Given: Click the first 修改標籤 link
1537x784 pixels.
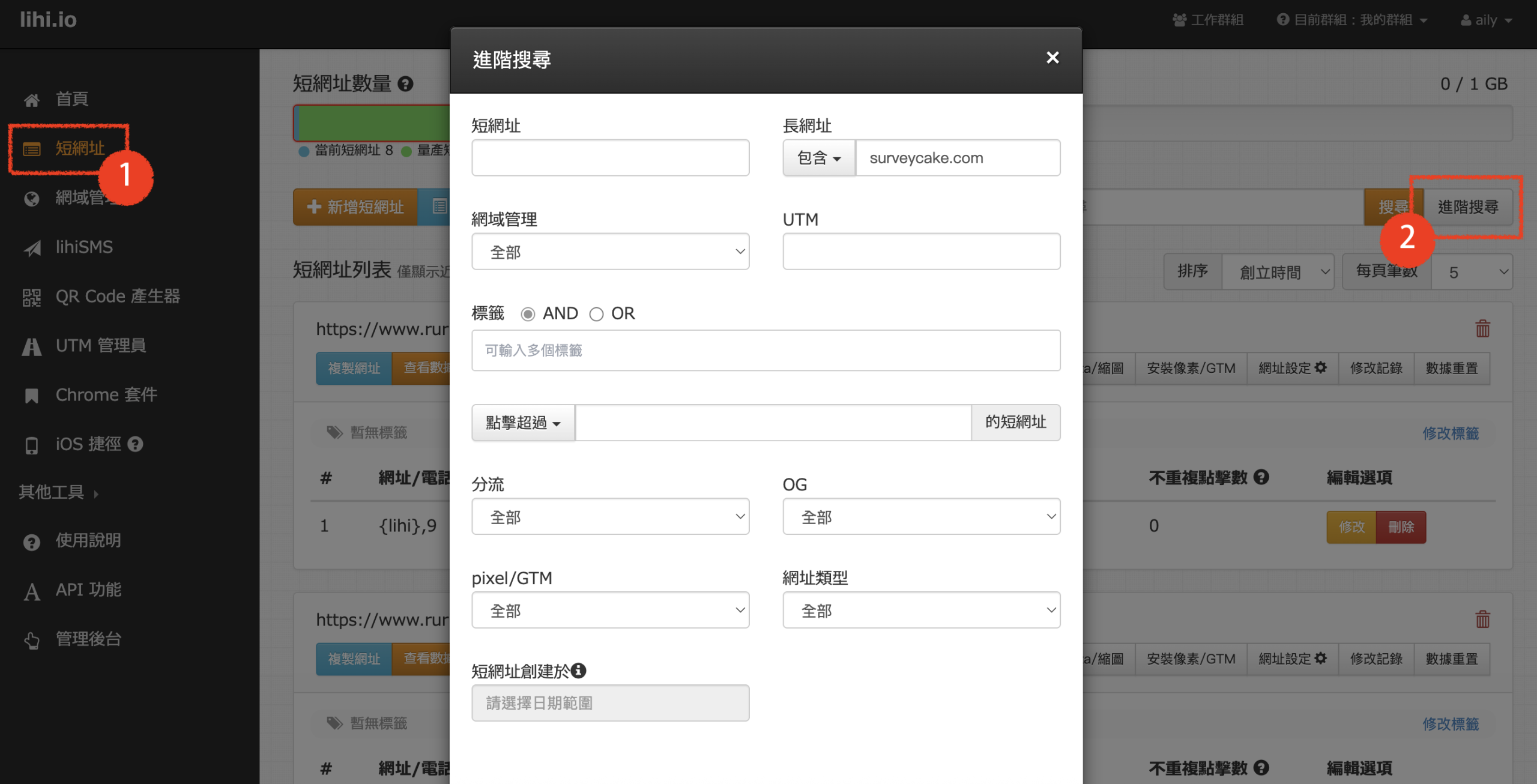Looking at the screenshot, I should tap(1450, 433).
